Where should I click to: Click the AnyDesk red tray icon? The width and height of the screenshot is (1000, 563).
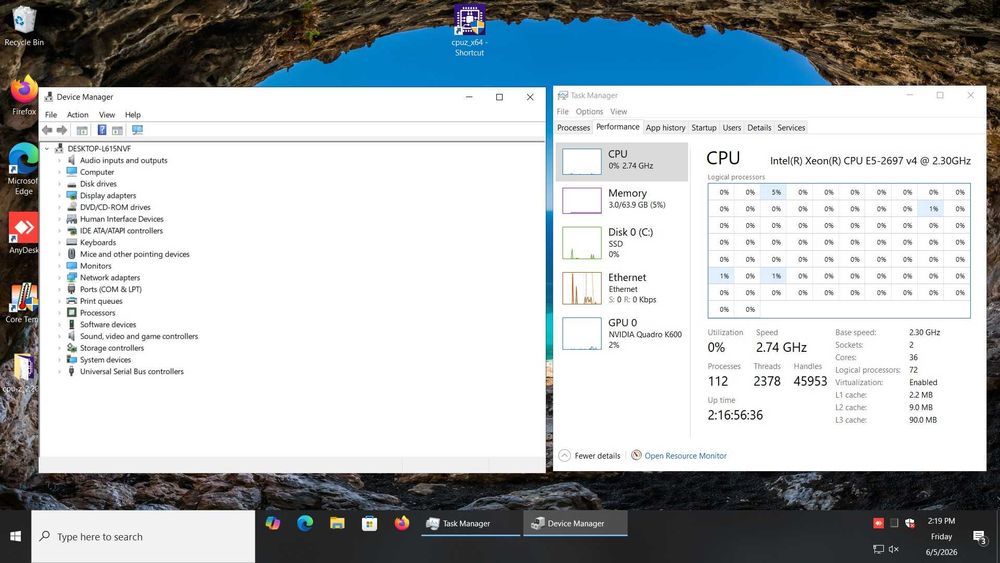[x=878, y=523]
